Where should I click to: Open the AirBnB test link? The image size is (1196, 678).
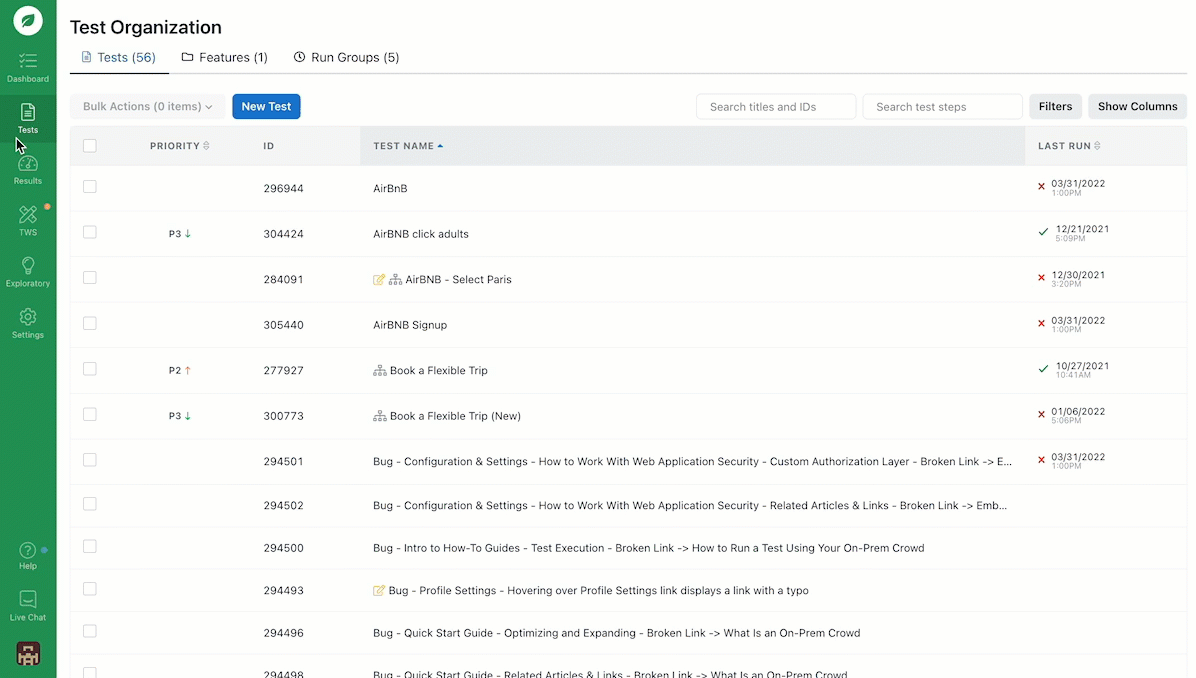(x=390, y=188)
